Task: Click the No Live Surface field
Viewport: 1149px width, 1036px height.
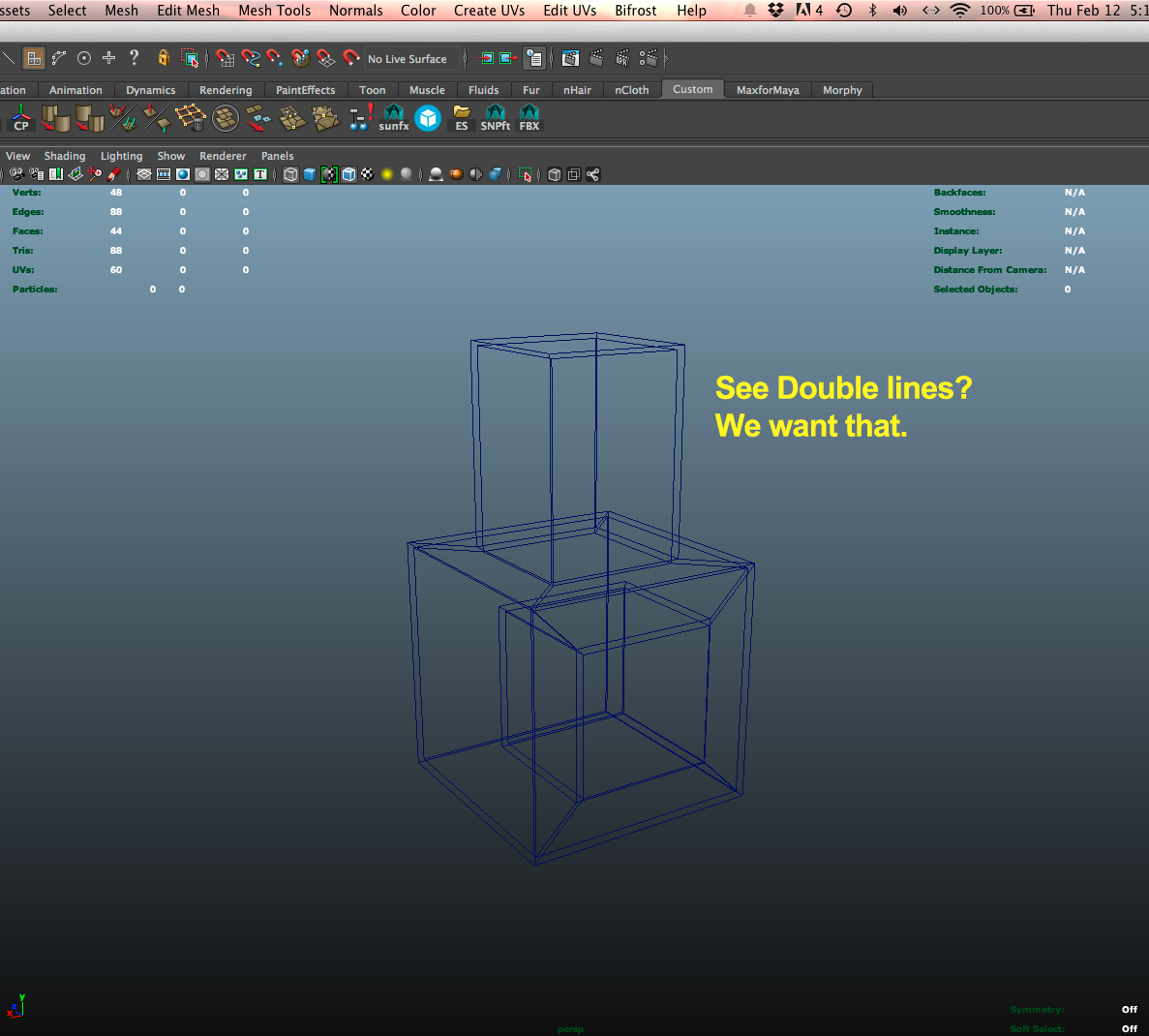Action: click(x=408, y=59)
